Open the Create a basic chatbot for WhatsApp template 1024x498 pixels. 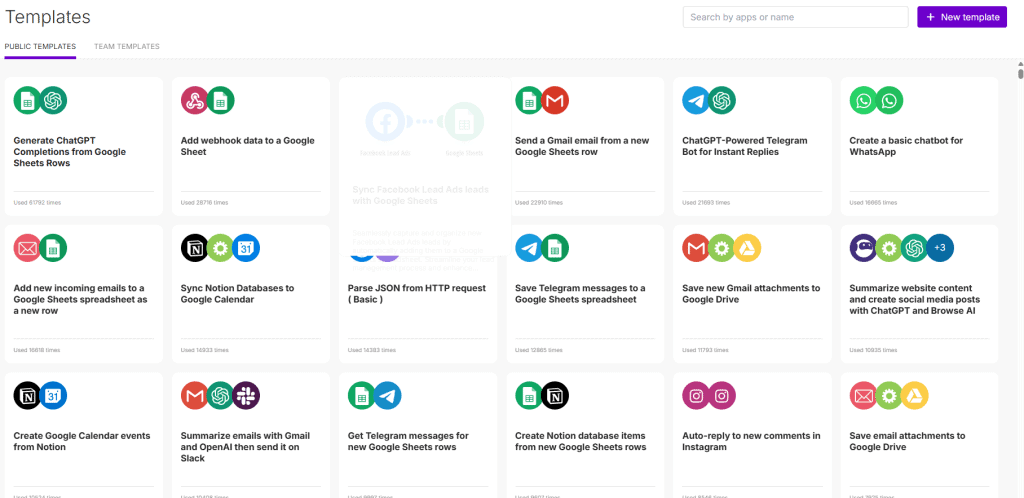pos(920,147)
